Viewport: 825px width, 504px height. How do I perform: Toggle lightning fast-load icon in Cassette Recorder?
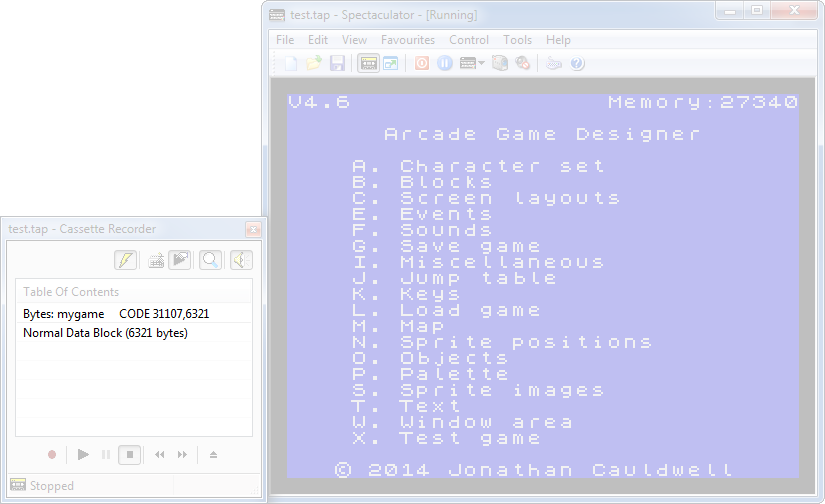(x=126, y=260)
